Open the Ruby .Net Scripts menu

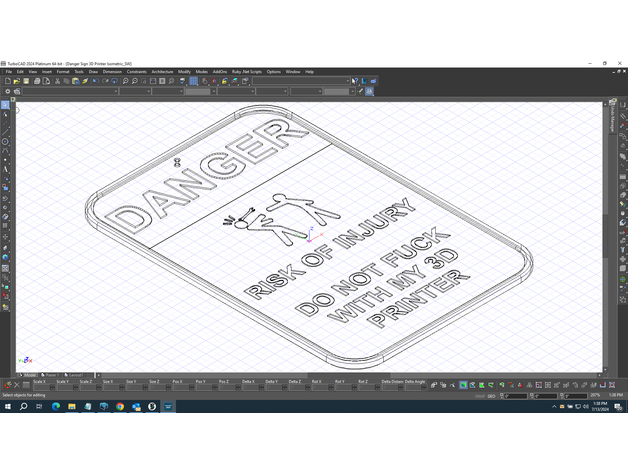[x=246, y=72]
